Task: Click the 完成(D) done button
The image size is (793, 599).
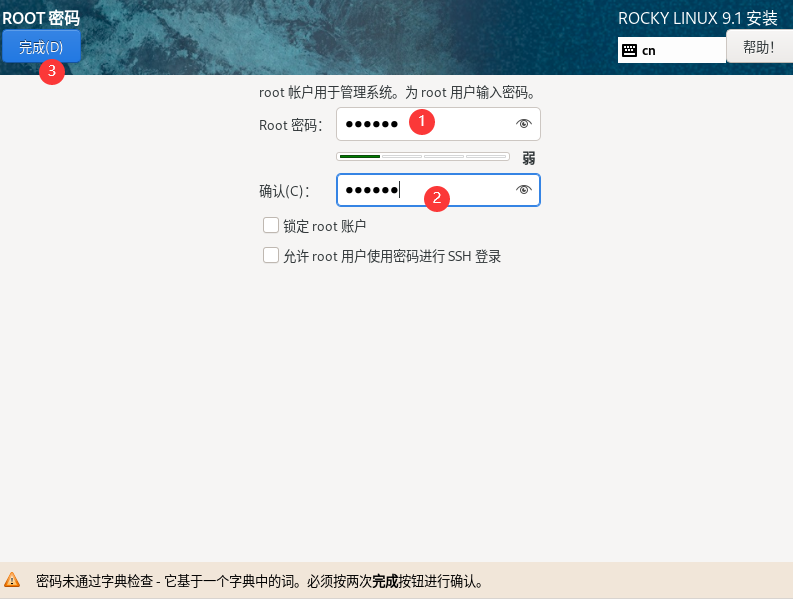Action: [x=41, y=47]
